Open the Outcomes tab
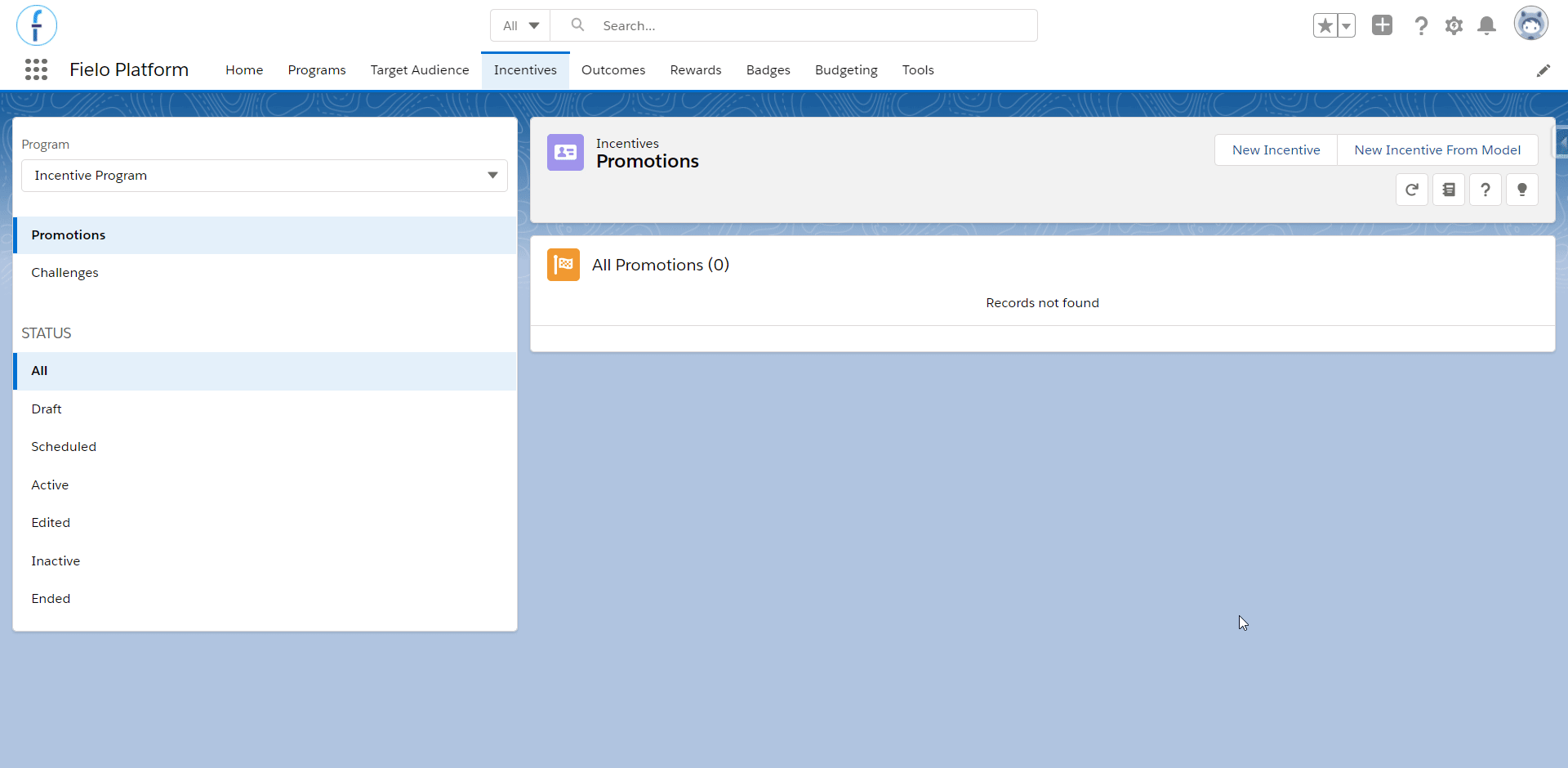This screenshot has height=768, width=1568. click(x=613, y=70)
